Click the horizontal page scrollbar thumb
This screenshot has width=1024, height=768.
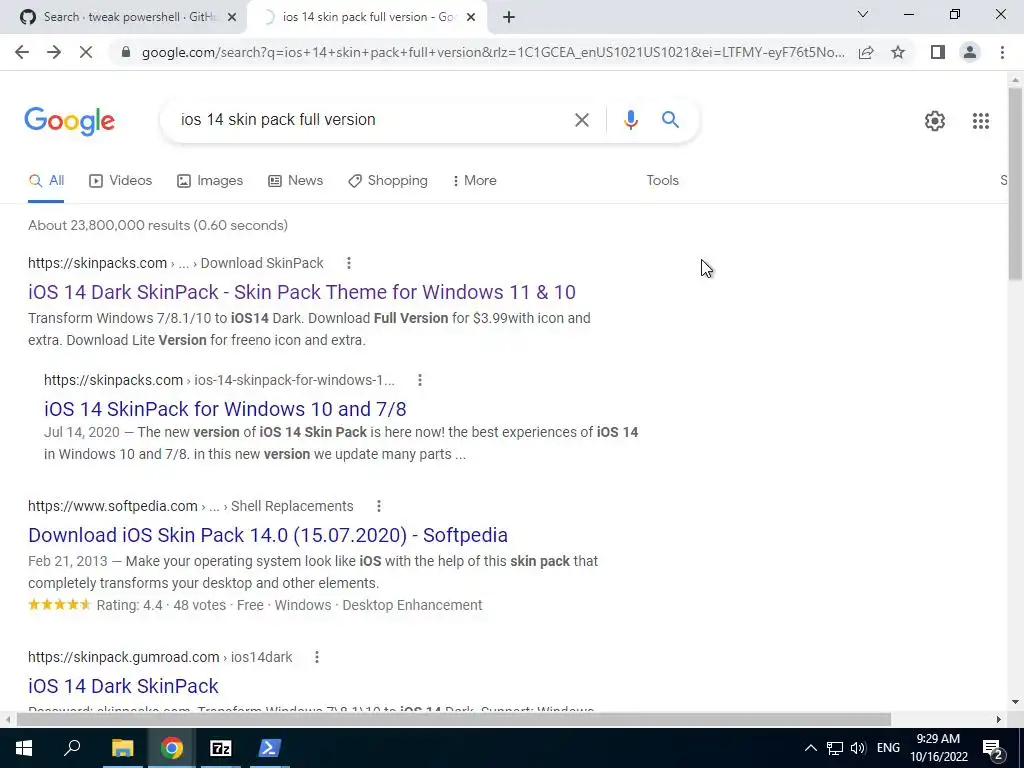click(x=454, y=719)
